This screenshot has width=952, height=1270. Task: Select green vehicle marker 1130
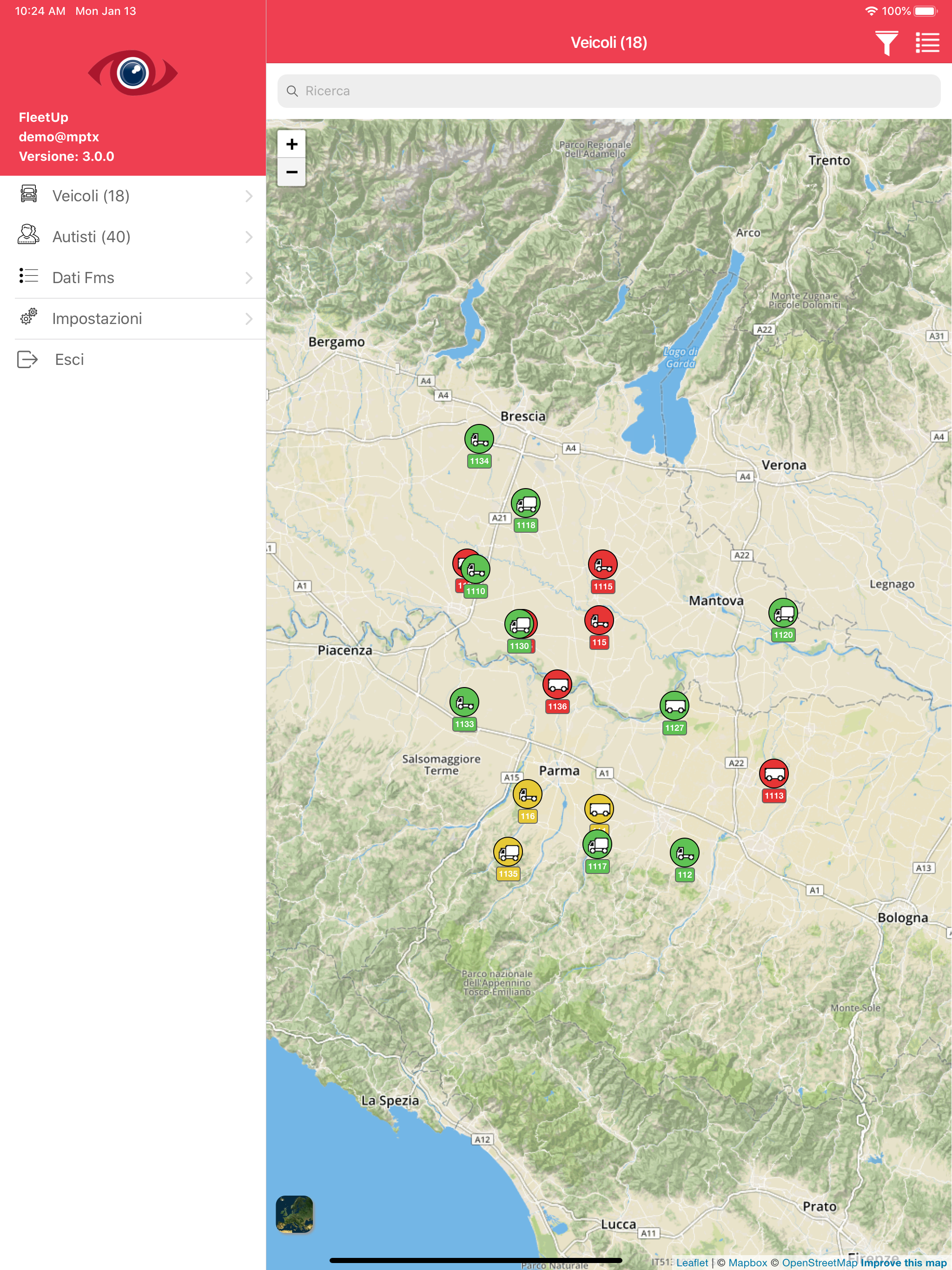[519, 625]
